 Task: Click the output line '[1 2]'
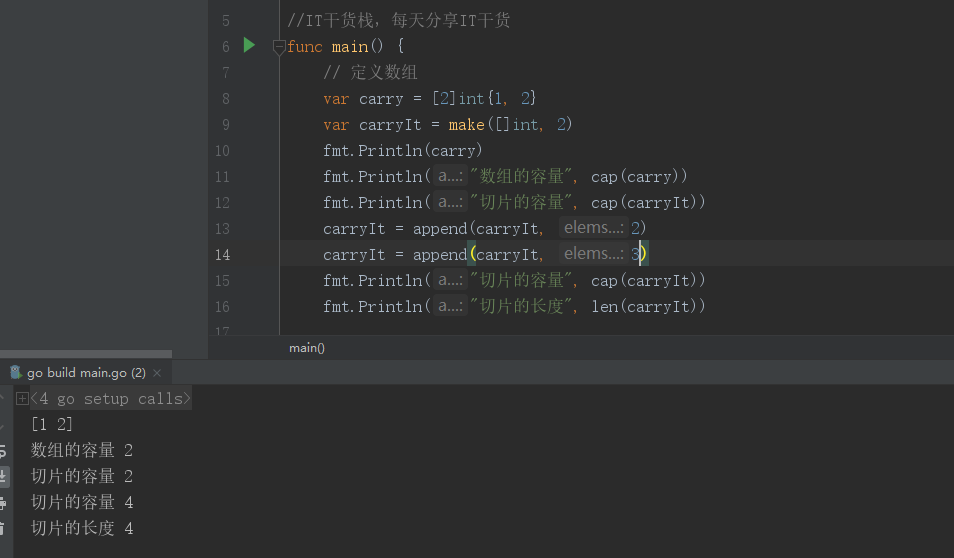(x=52, y=424)
